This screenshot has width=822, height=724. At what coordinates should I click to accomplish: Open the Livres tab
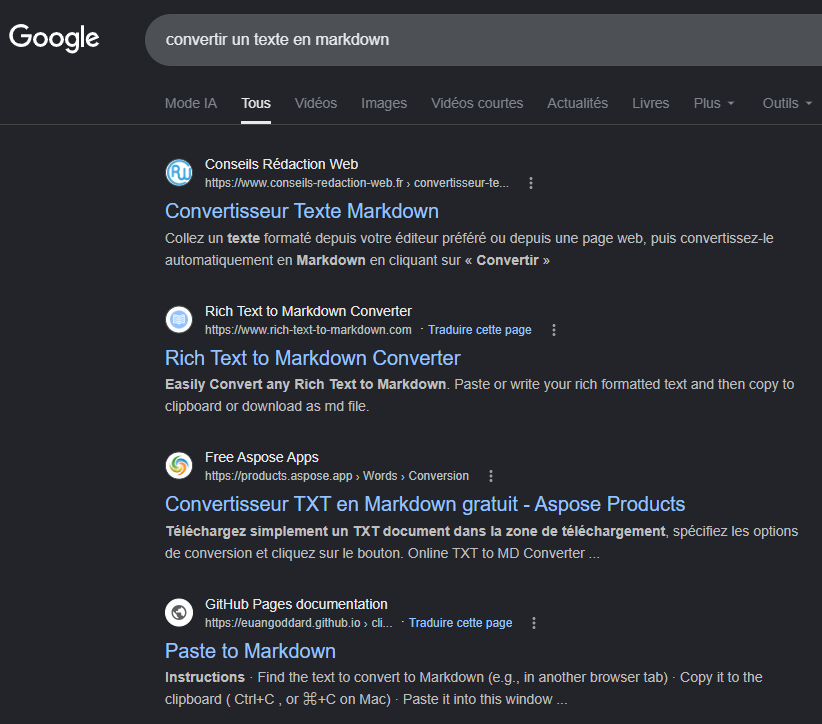tap(651, 103)
